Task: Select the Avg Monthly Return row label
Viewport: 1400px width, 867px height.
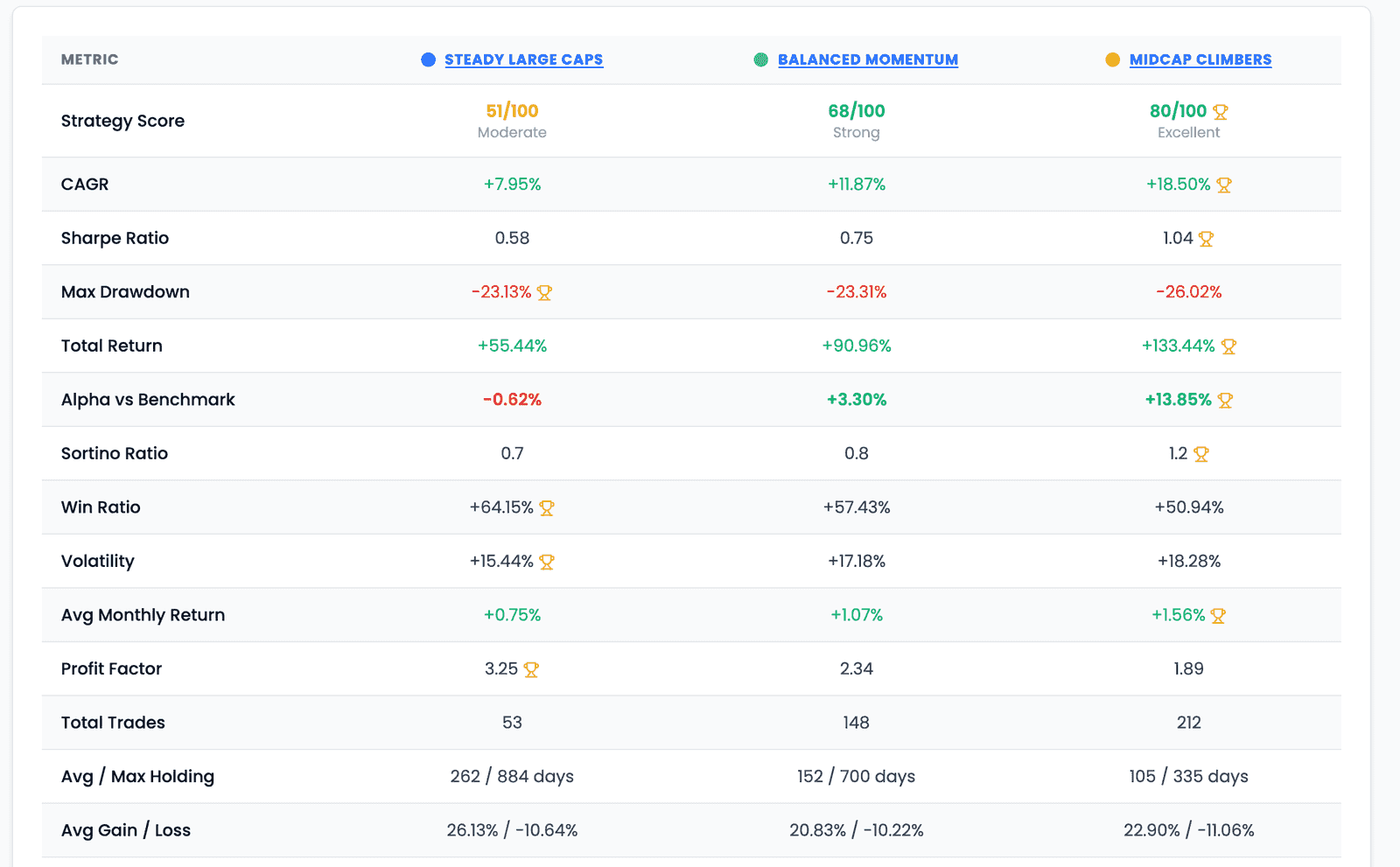Action: [x=143, y=615]
